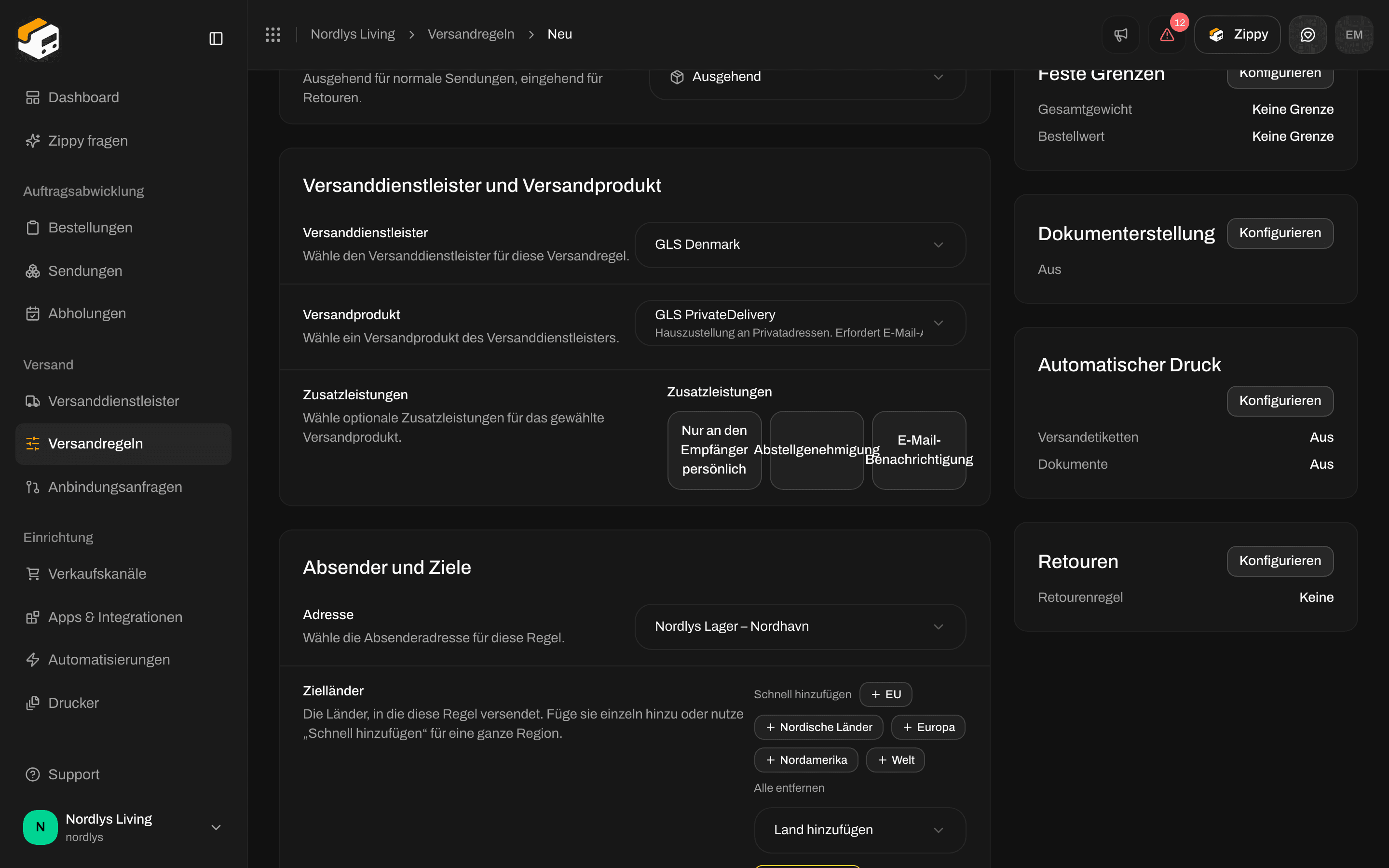Open the announcements megaphone icon
Screen dimensions: 1389x868
(1120, 34)
